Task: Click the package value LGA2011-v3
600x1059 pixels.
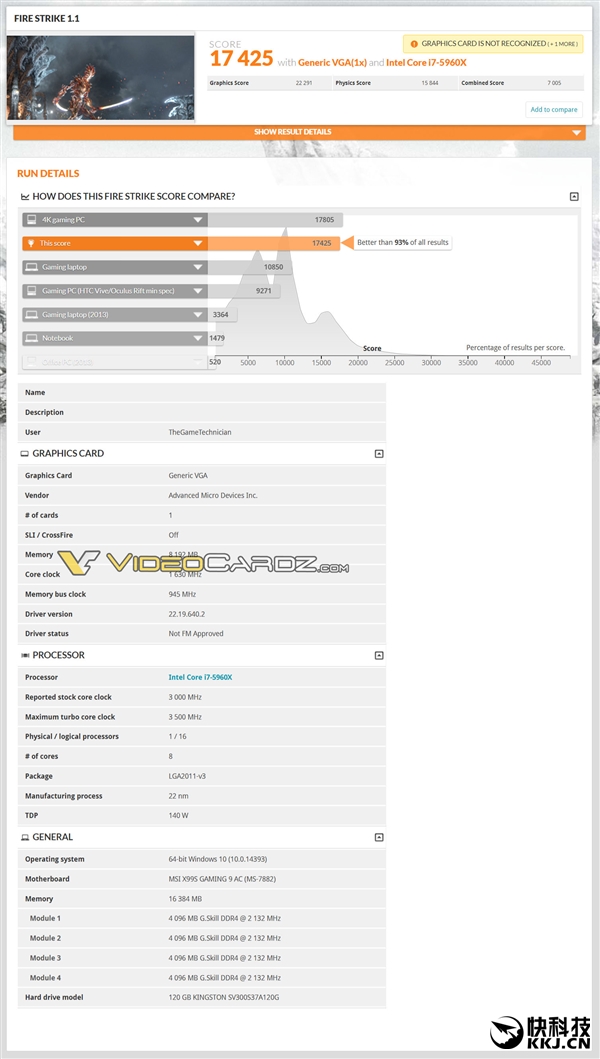Action: (x=187, y=777)
